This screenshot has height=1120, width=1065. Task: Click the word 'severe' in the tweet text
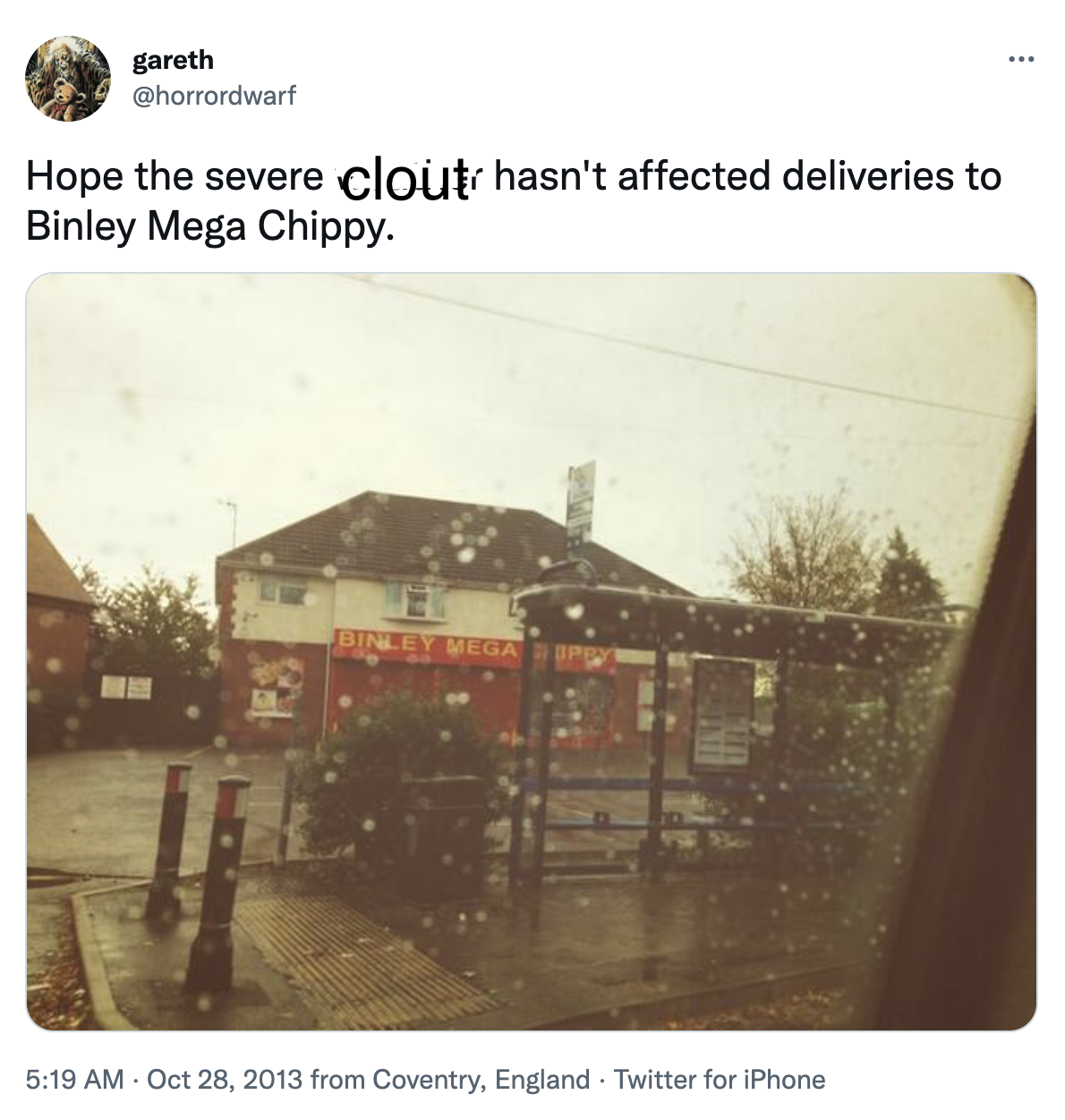[x=266, y=177]
